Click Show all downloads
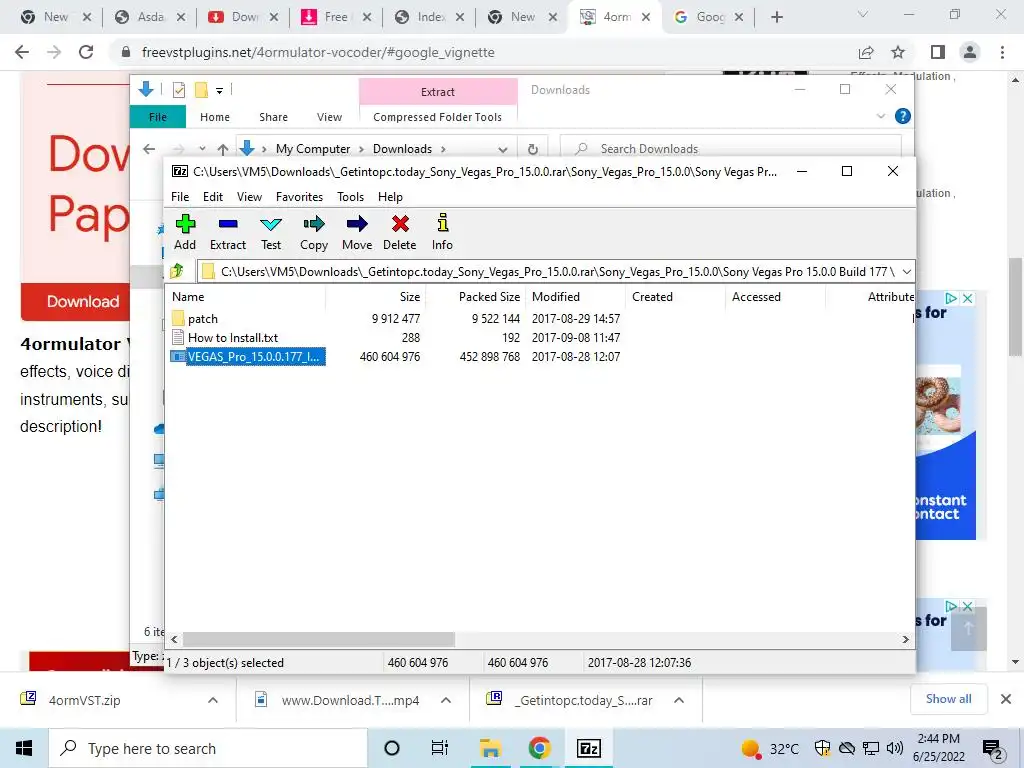The image size is (1024, 768). 948,699
